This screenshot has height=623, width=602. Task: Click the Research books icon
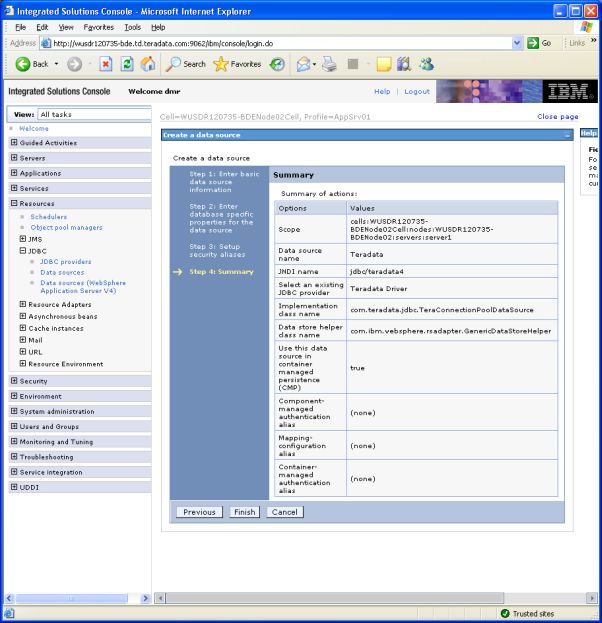(404, 64)
